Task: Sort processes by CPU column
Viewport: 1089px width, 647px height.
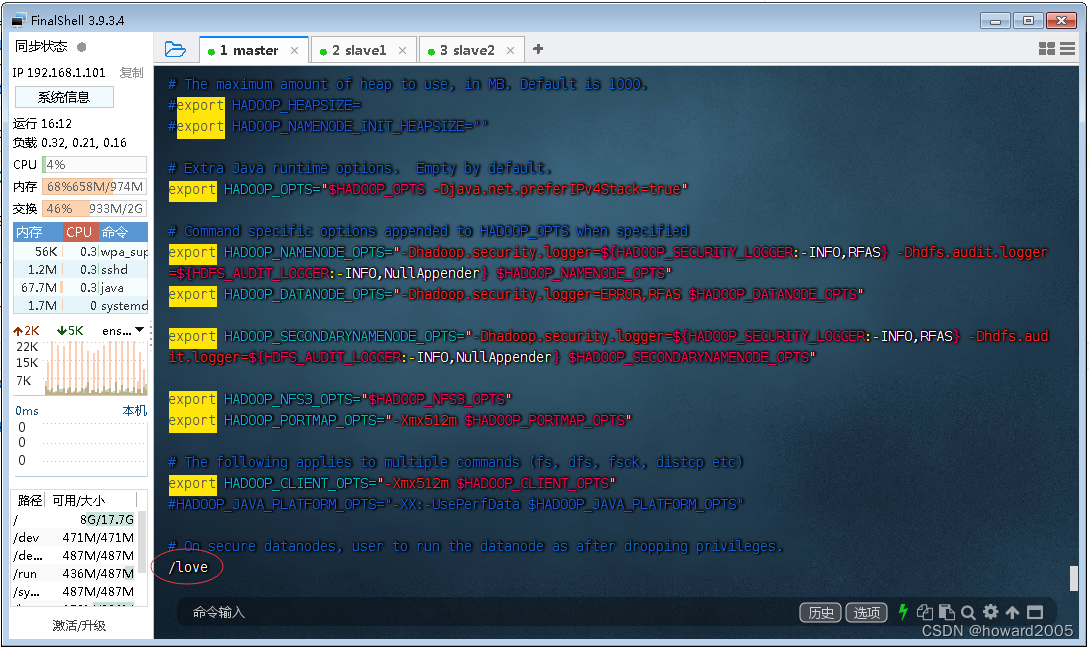Action: click(79, 232)
